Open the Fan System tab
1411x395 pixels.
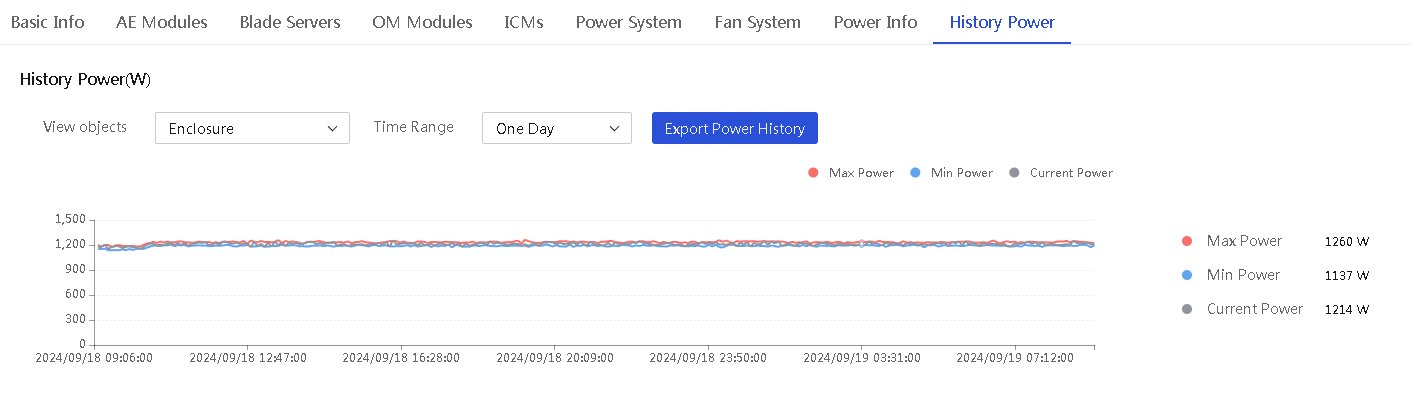(758, 22)
